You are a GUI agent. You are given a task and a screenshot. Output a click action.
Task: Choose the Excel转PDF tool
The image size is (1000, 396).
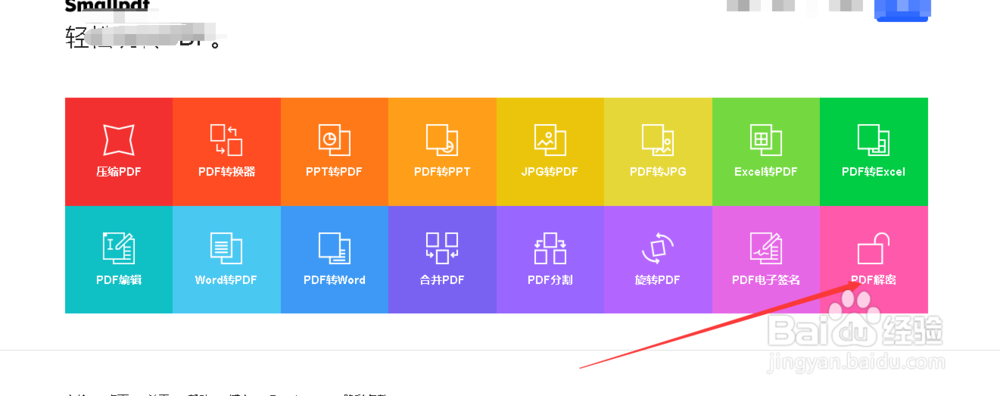click(x=766, y=152)
